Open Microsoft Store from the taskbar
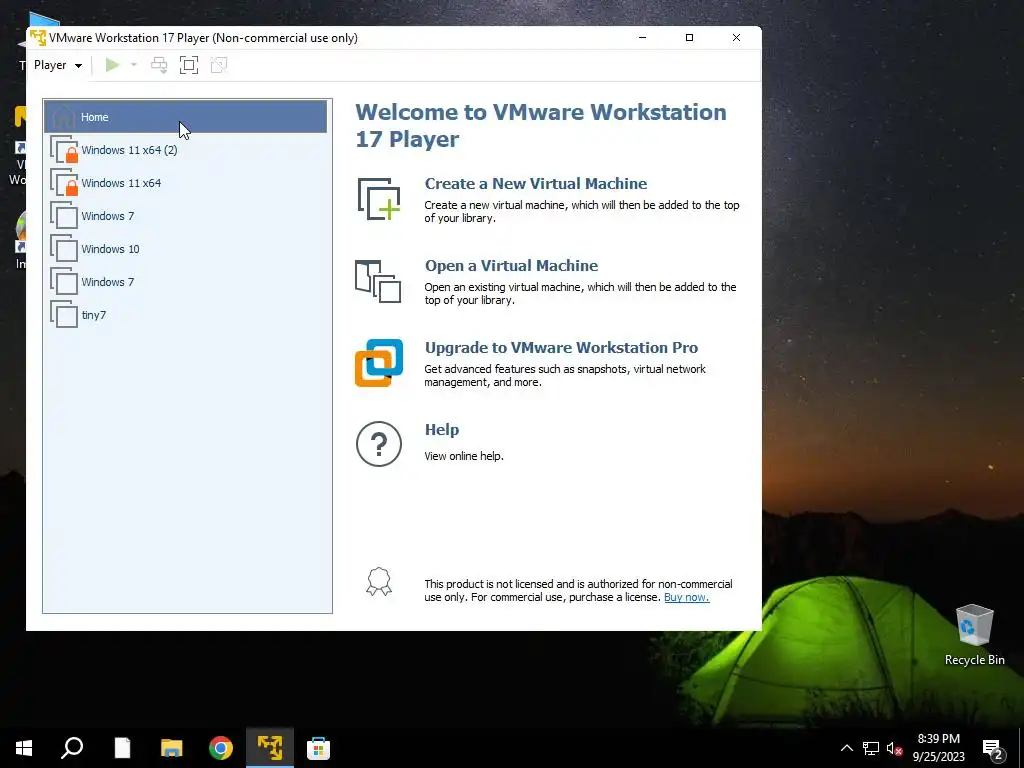The height and width of the screenshot is (768, 1024). (318, 748)
